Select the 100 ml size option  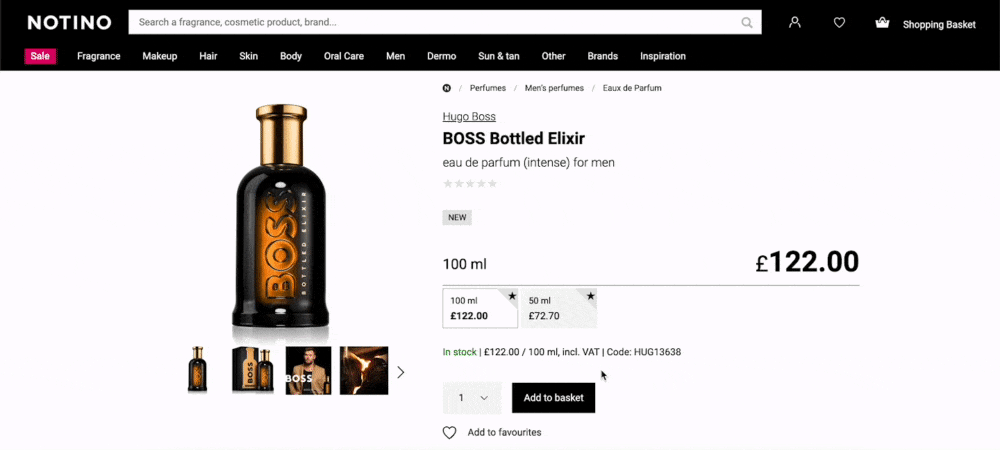480,308
